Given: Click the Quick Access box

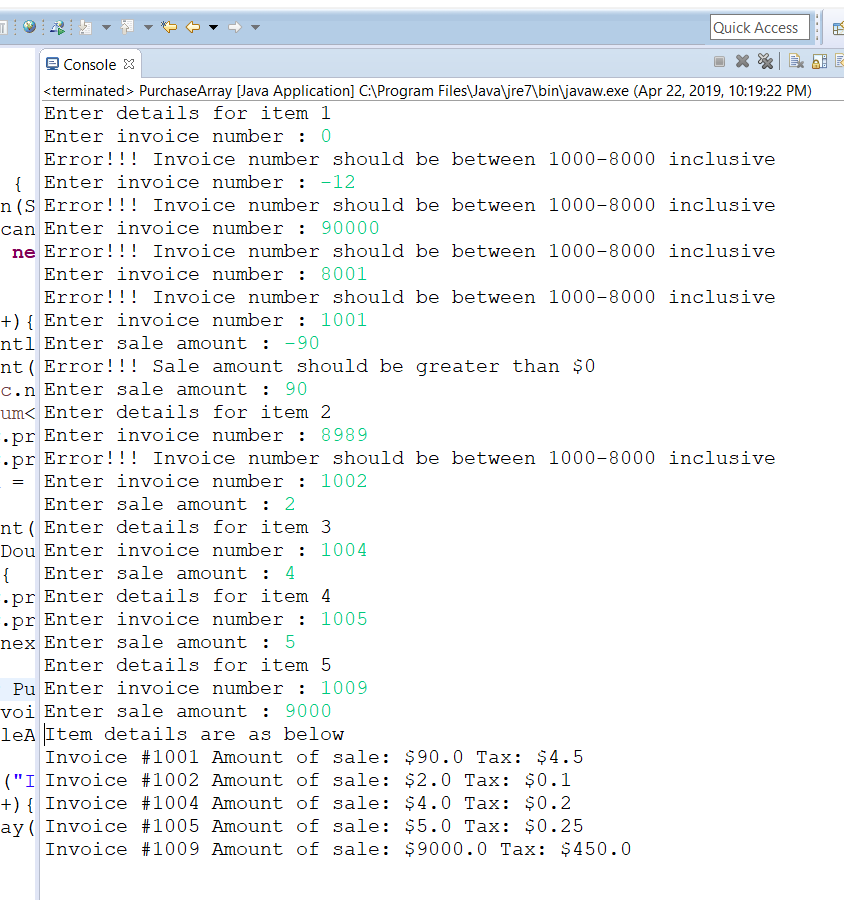Looking at the screenshot, I should (759, 27).
